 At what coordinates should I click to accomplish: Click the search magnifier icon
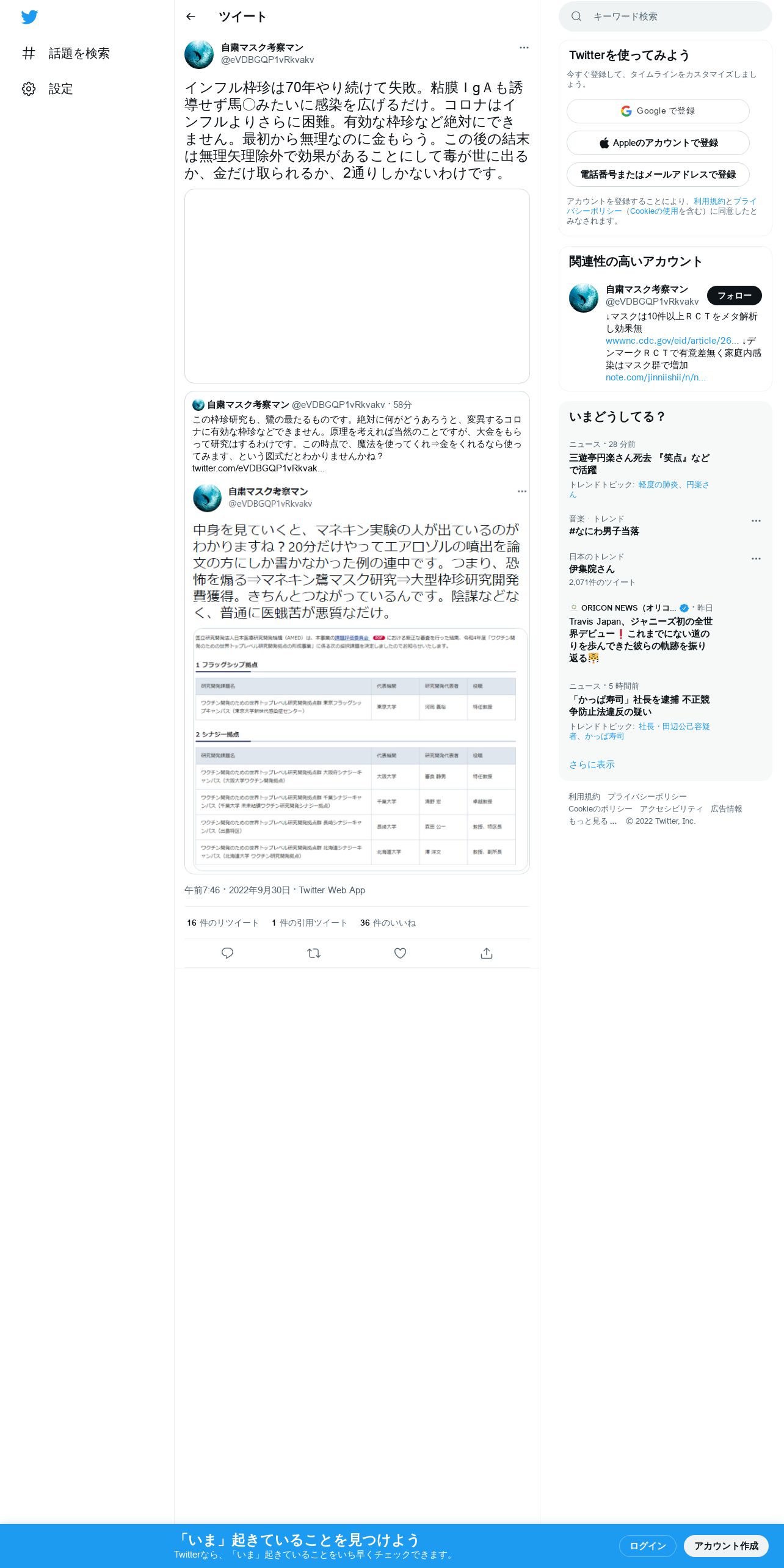(x=576, y=16)
